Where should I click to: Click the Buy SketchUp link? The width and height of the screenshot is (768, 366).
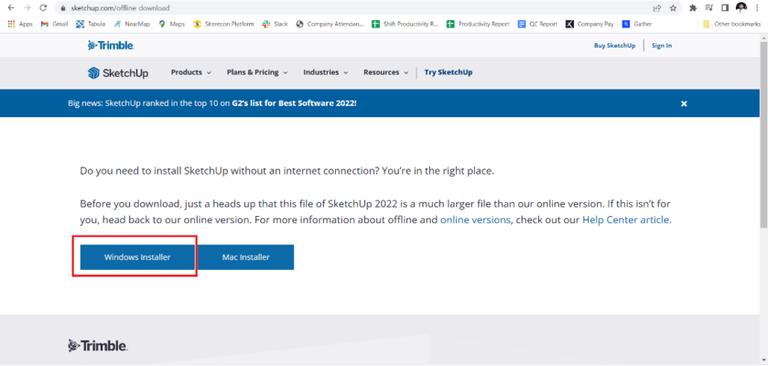(615, 46)
